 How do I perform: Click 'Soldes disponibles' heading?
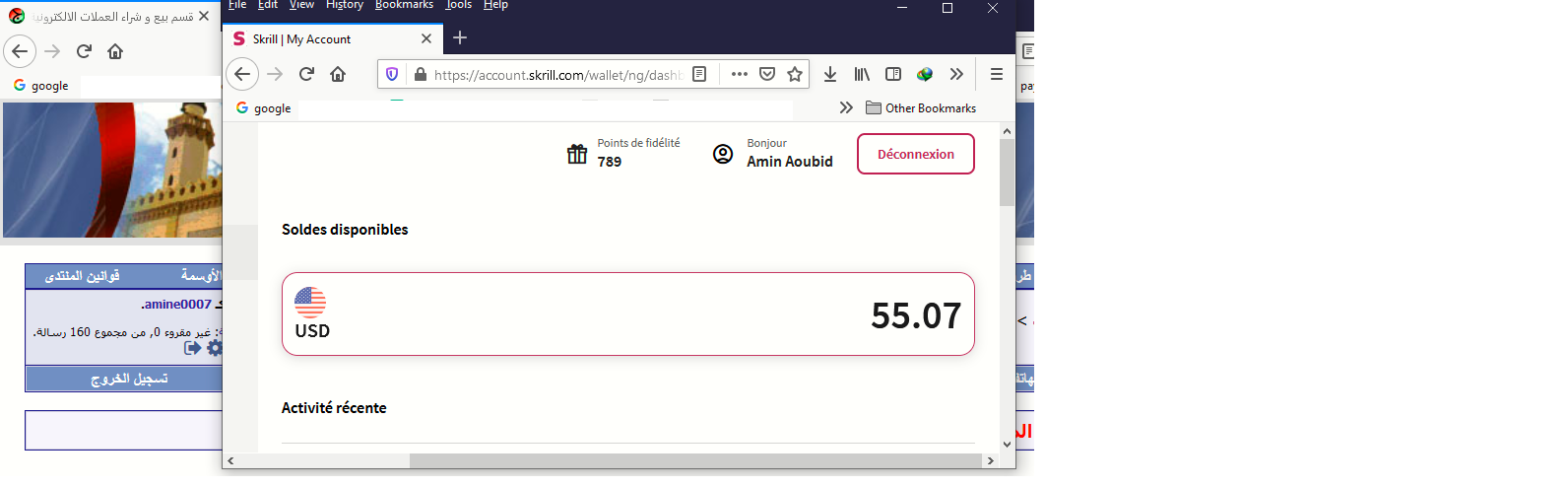pos(345,230)
